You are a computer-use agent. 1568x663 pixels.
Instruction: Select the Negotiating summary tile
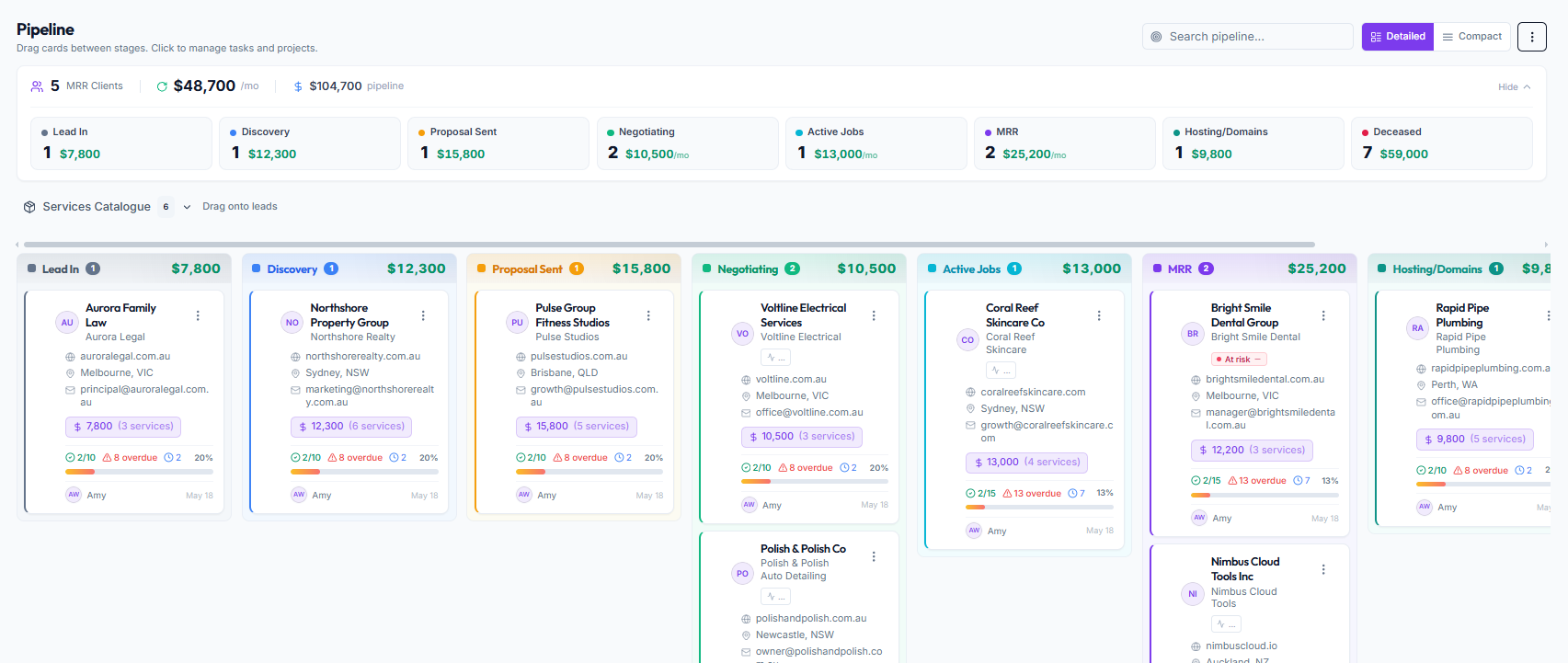(688, 143)
